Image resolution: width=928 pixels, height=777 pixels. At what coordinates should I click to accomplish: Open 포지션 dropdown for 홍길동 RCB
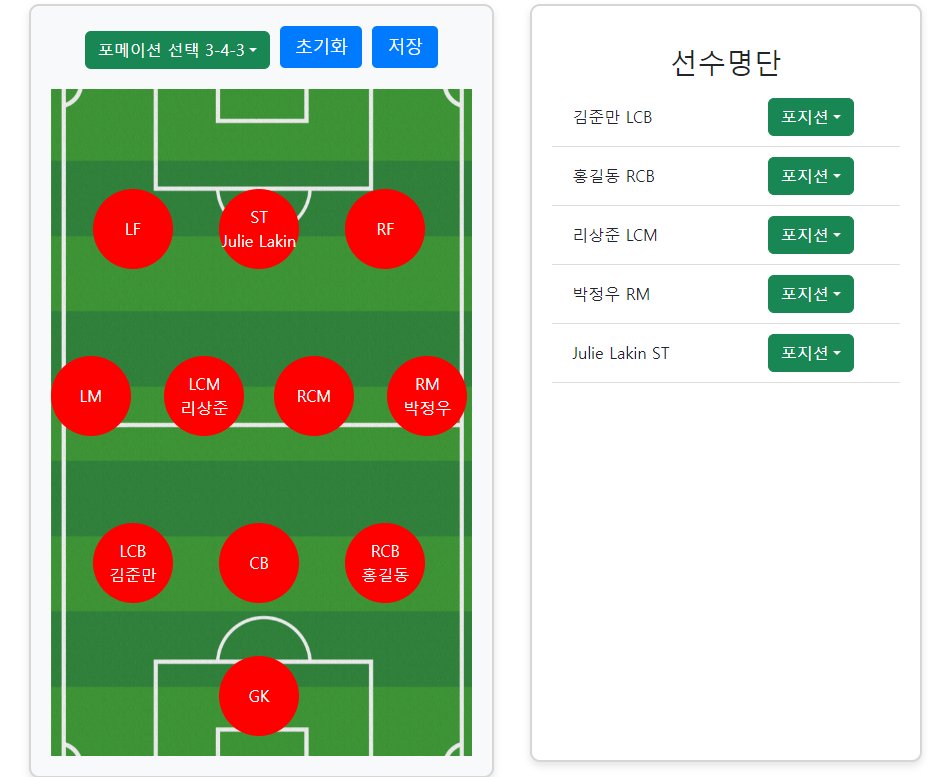click(x=810, y=176)
